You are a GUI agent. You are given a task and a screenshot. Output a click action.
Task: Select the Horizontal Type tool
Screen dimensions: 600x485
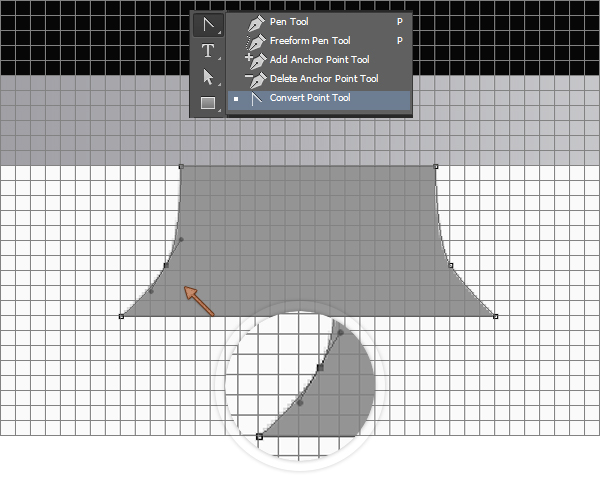tap(208, 50)
